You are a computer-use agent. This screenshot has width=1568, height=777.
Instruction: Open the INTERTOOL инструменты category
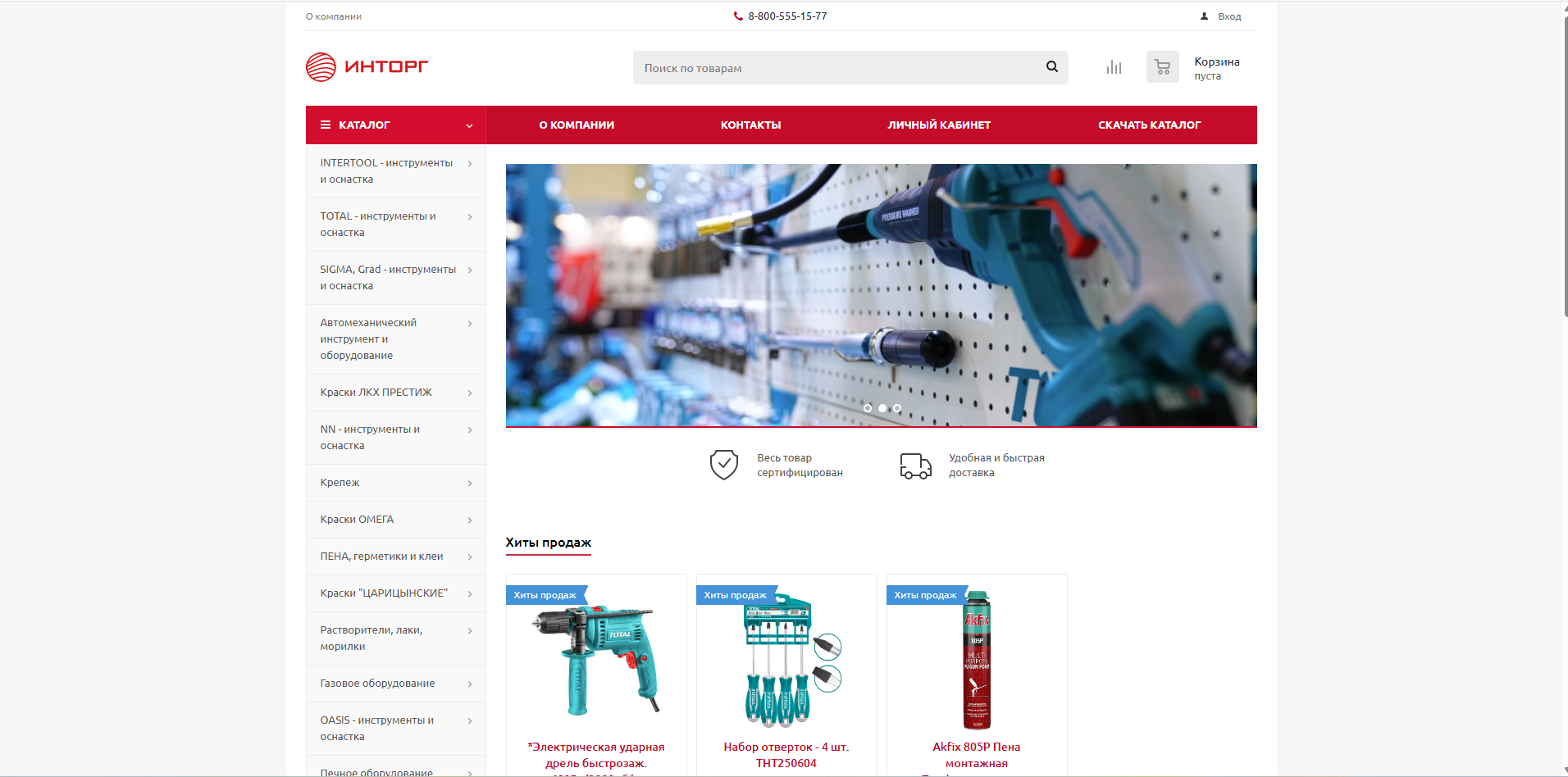point(386,171)
